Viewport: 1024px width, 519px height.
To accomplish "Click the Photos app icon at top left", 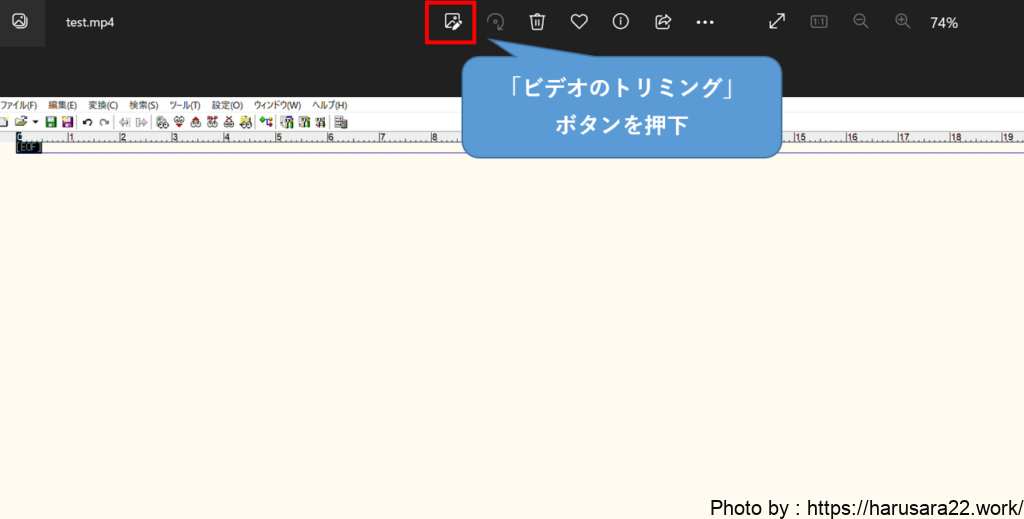I will point(20,22).
